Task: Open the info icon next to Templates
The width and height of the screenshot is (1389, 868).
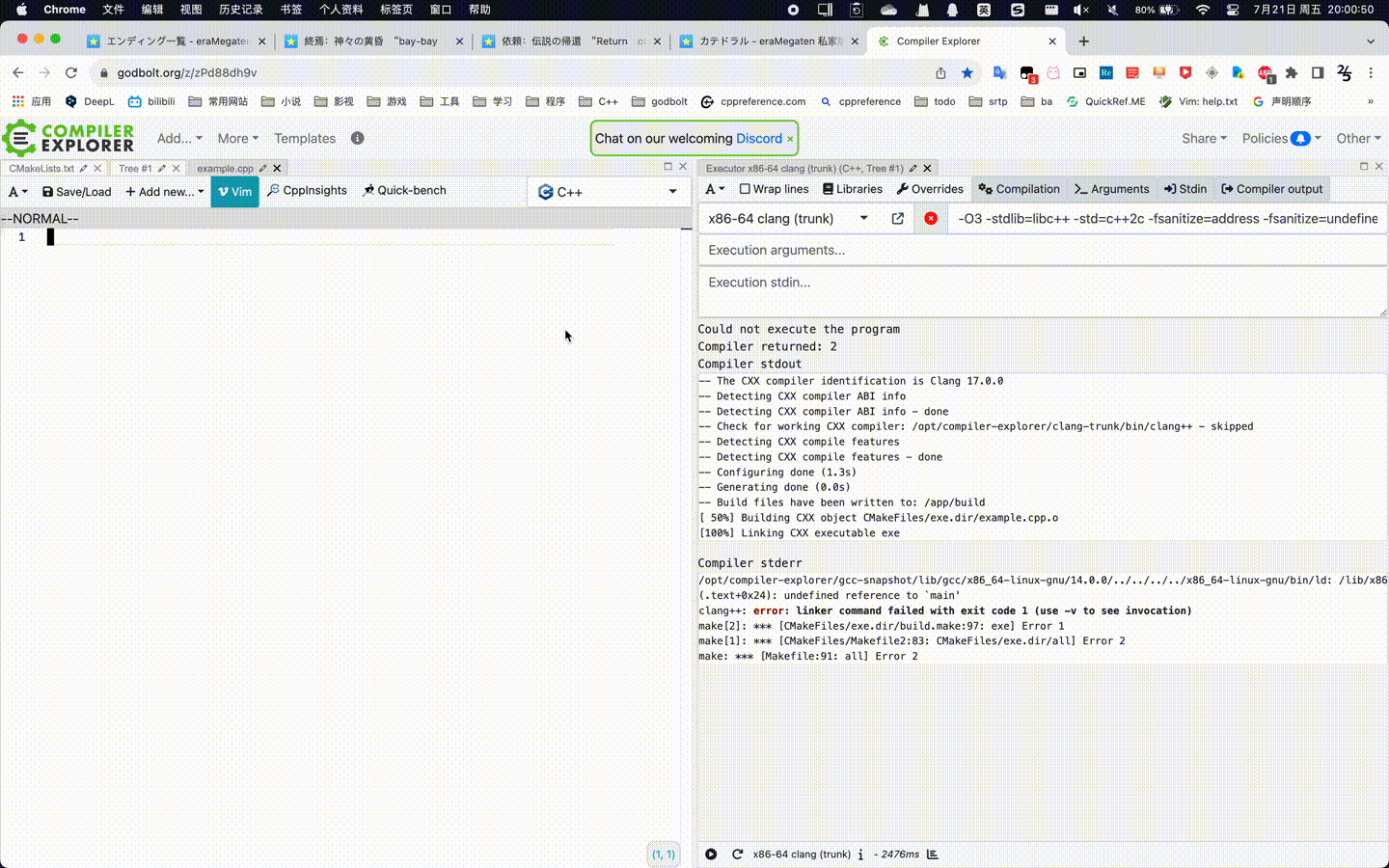Action: tap(357, 138)
